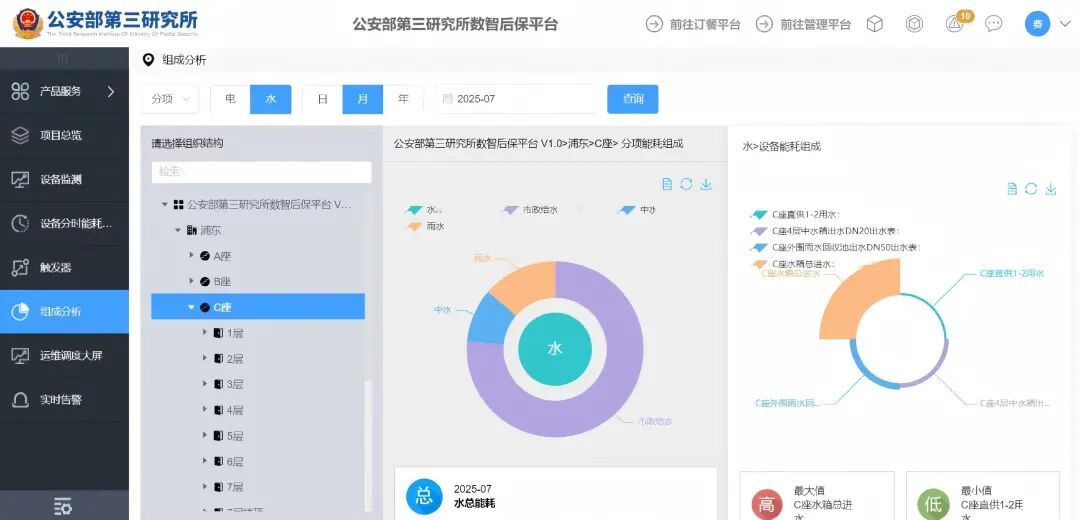The height and width of the screenshot is (520, 1080).
Task: Collapse the sidebar using top handle
Action: (63, 59)
